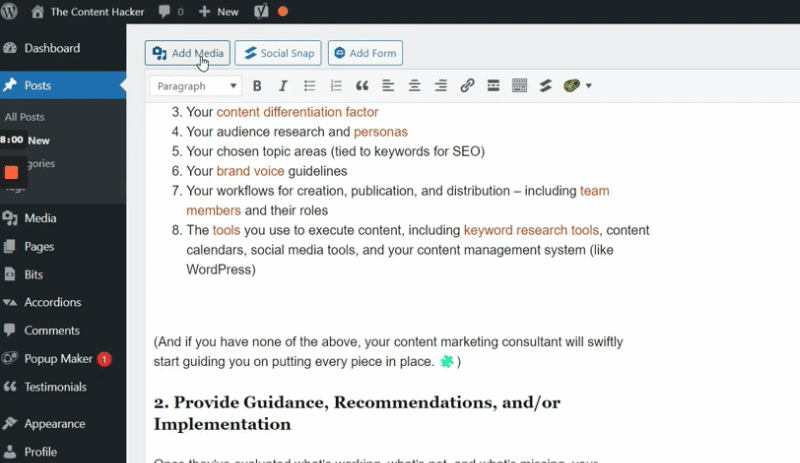Click the New content plus button

(218, 11)
